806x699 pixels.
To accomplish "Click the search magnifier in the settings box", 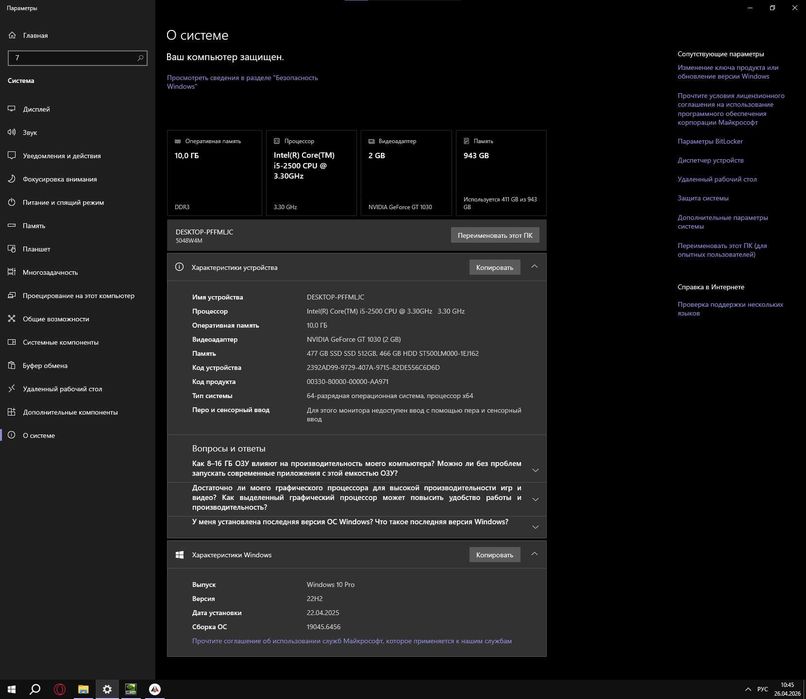I will [x=140, y=58].
